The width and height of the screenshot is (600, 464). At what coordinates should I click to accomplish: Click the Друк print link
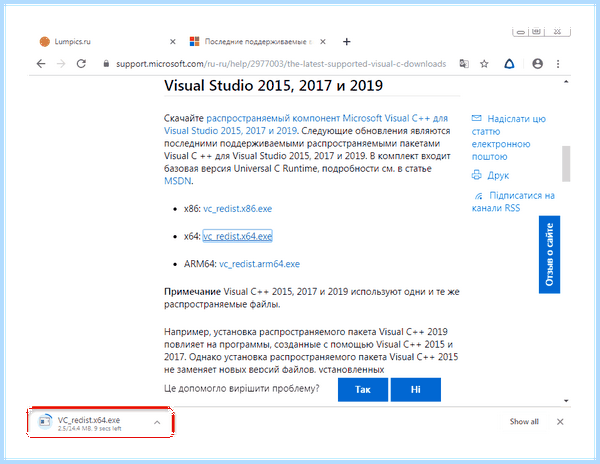tap(498, 176)
